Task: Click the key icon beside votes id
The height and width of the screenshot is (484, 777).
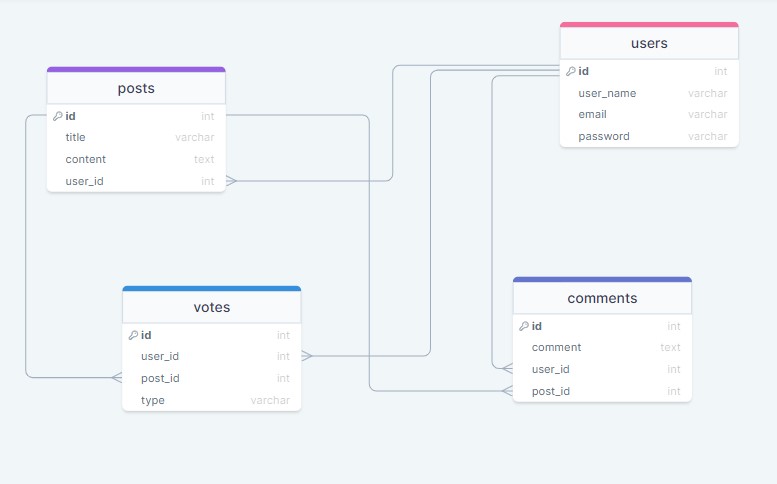Action: tap(133, 335)
